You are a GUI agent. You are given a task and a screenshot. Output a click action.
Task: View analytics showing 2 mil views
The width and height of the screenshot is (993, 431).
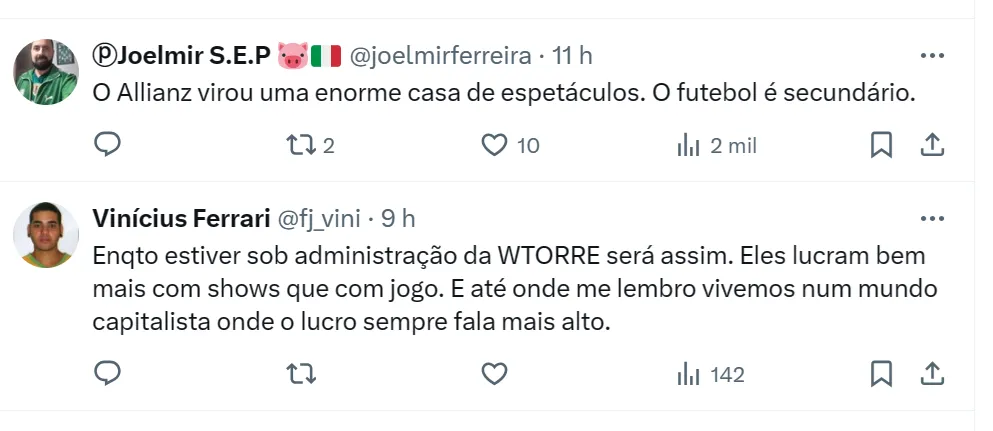pos(688,146)
